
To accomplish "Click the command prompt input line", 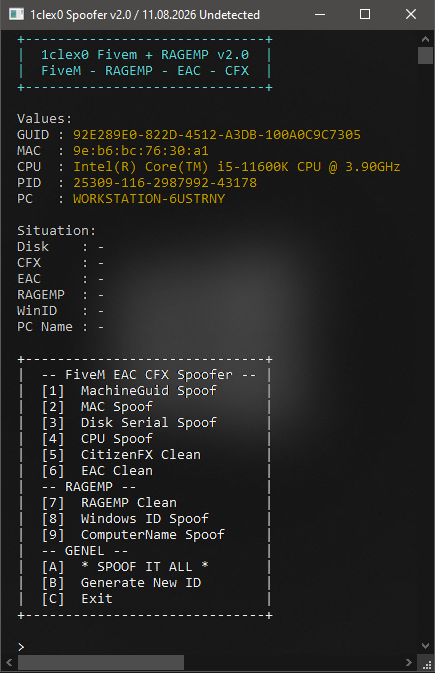I will tap(215, 646).
